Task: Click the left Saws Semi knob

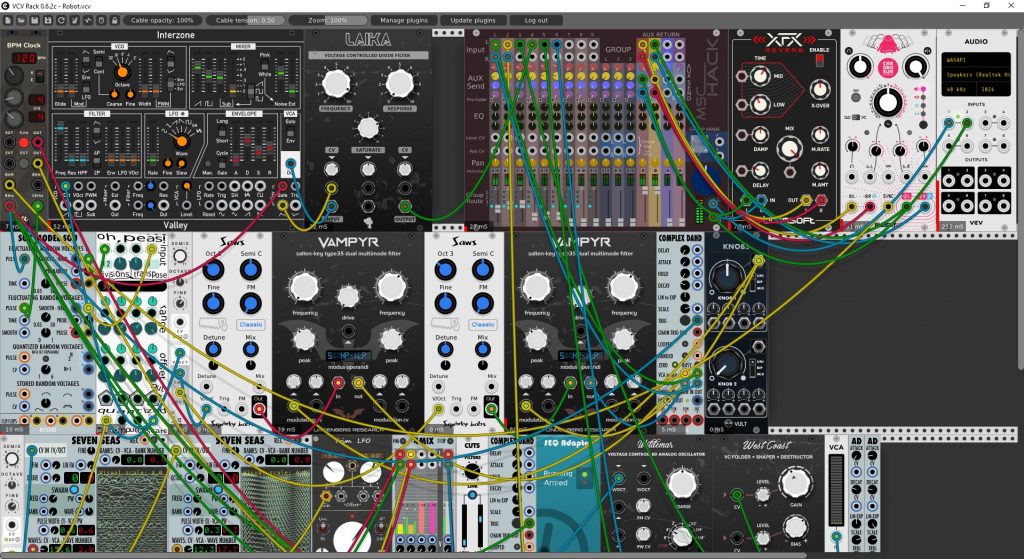Action: click(250, 270)
